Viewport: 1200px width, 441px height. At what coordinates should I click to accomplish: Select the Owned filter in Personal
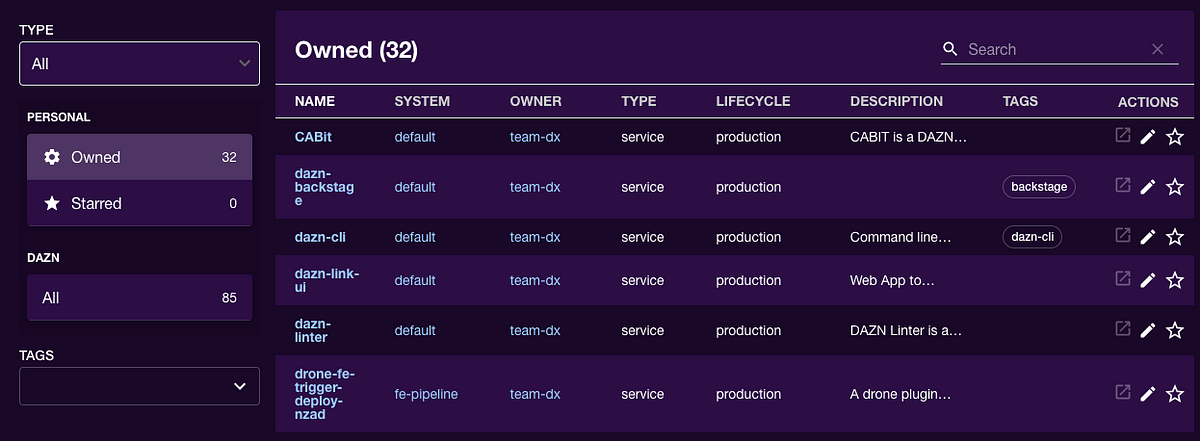pyautogui.click(x=139, y=157)
